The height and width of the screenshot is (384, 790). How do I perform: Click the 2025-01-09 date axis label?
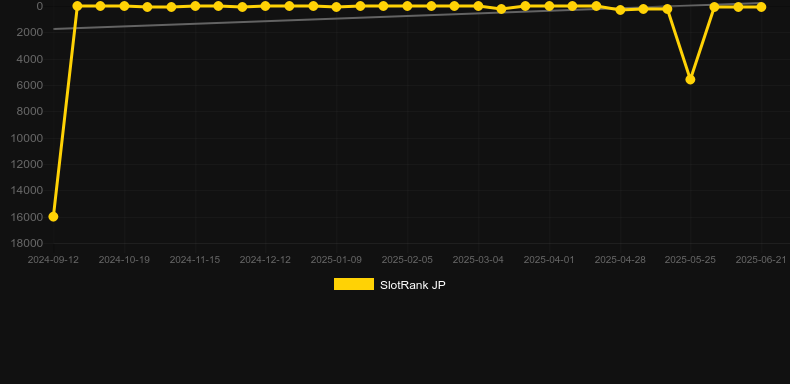click(336, 260)
